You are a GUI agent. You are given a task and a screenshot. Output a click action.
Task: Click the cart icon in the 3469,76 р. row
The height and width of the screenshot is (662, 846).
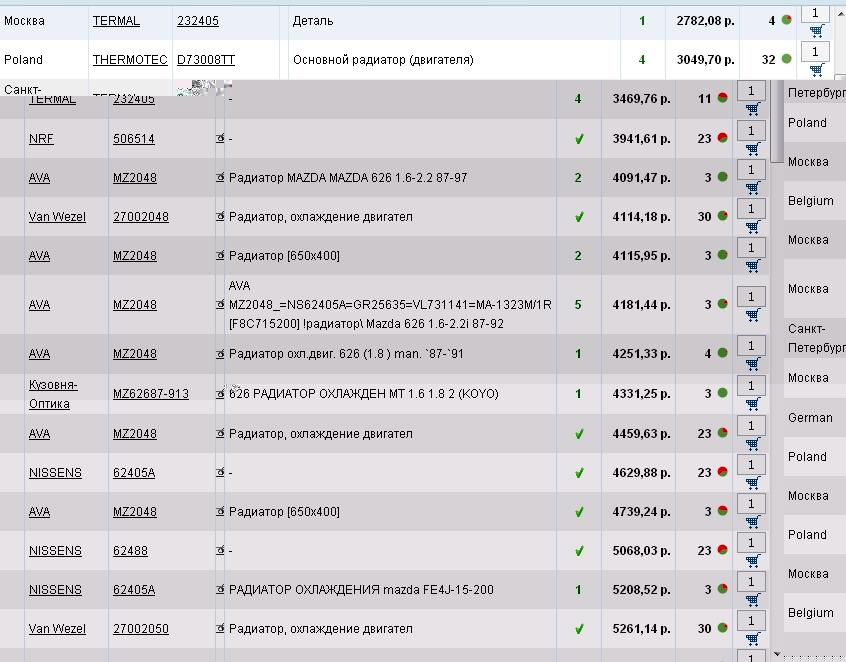753,108
